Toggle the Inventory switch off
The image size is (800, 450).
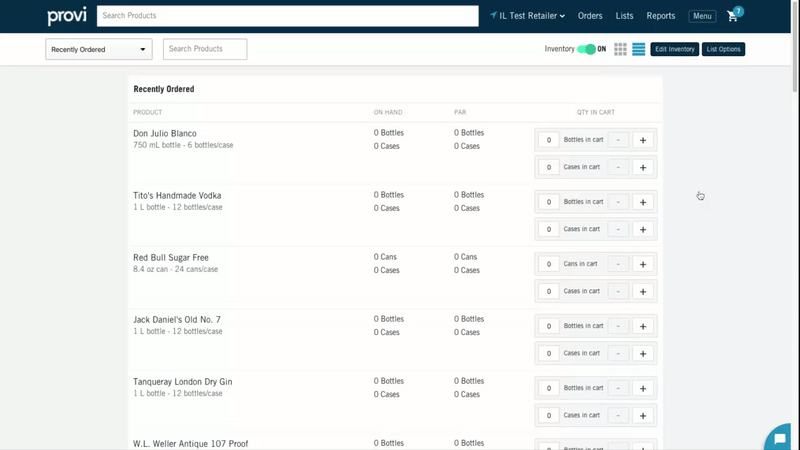point(586,49)
